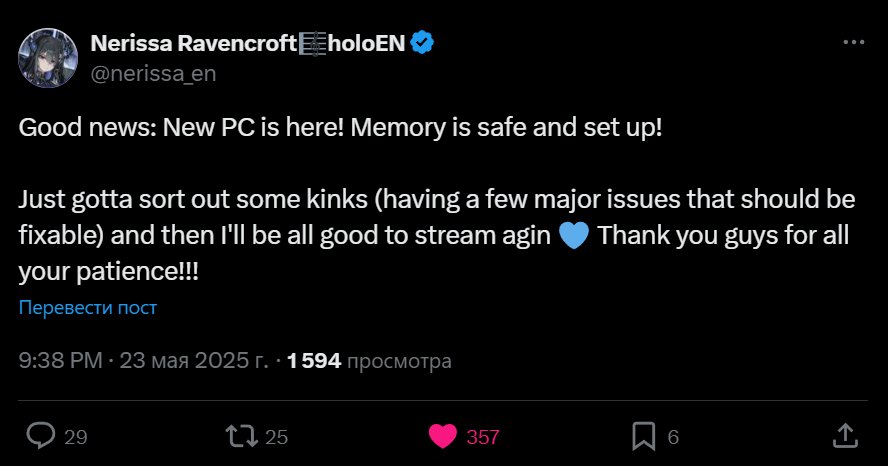Click the 6 bookmarks count
The height and width of the screenshot is (466, 888).
(673, 437)
